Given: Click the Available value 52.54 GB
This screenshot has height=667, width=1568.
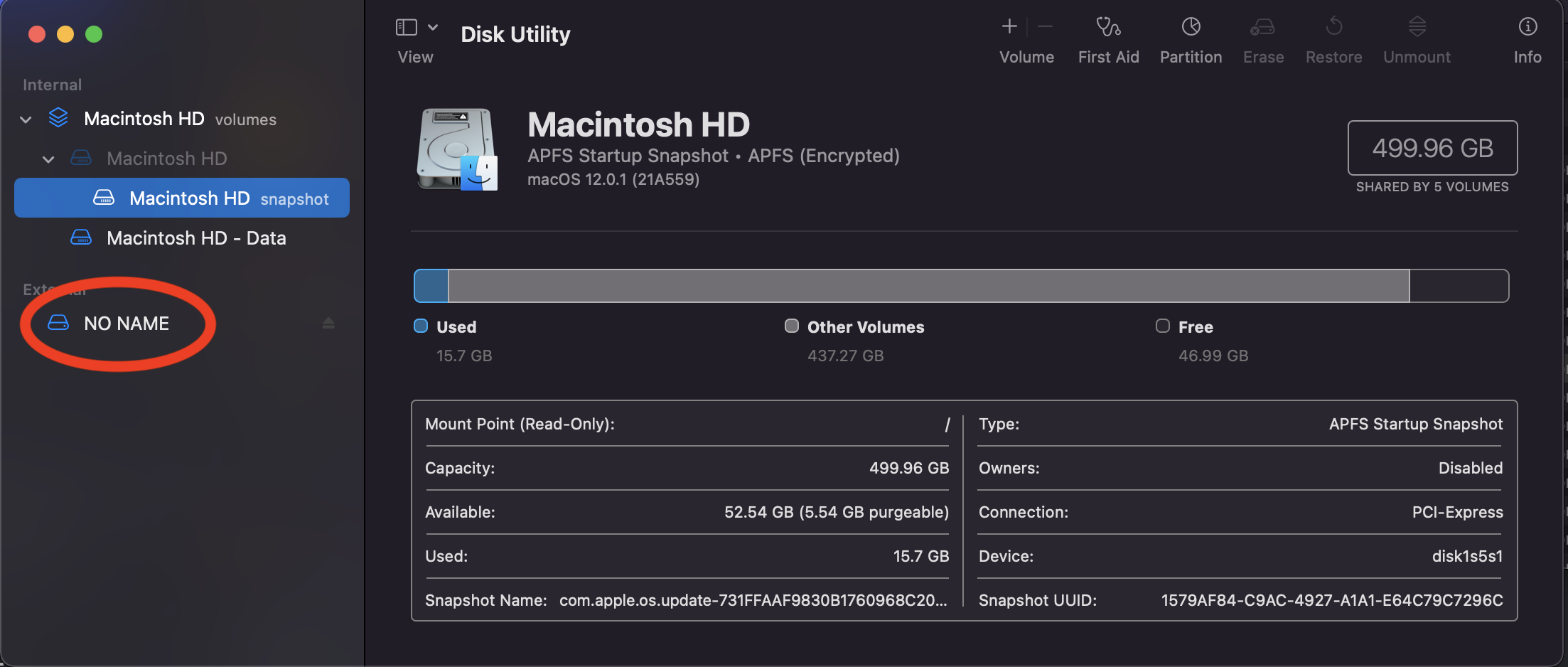Looking at the screenshot, I should point(837,512).
